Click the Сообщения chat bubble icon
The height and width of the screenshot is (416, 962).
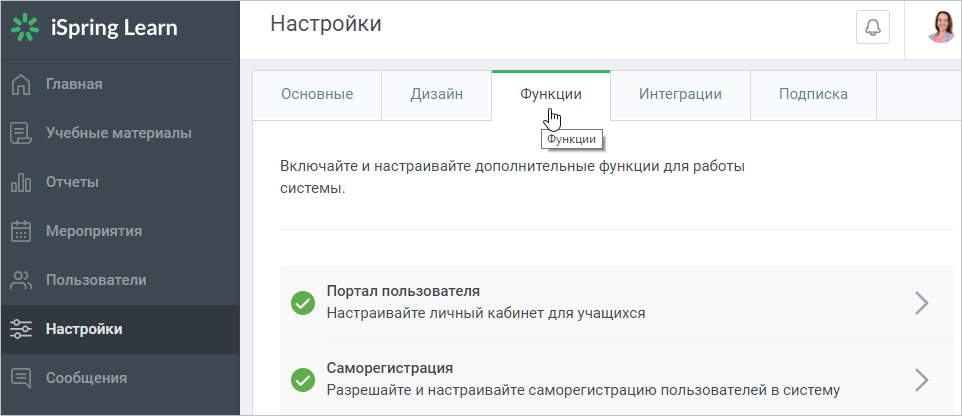click(21, 378)
